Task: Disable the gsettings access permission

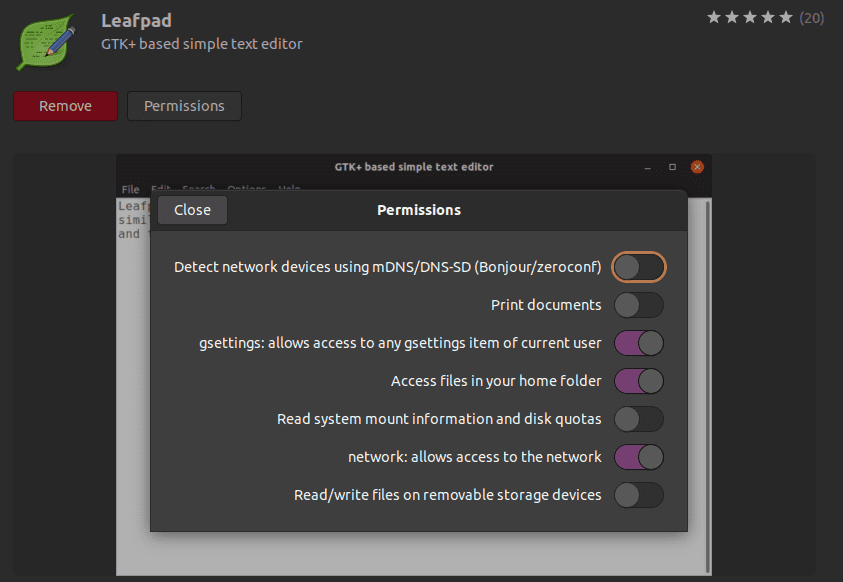Action: coord(638,343)
